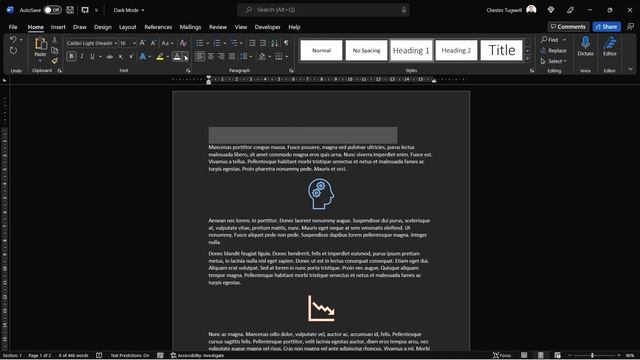Screen dimensions: 640x360
Task: Click the spelling proofing book icon
Action: (99, 356)
